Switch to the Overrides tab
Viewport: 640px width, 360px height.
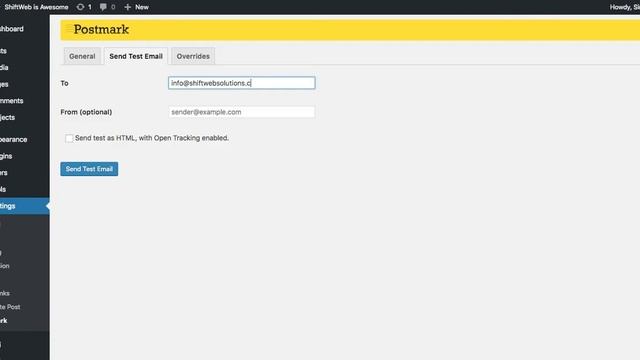(x=193, y=56)
